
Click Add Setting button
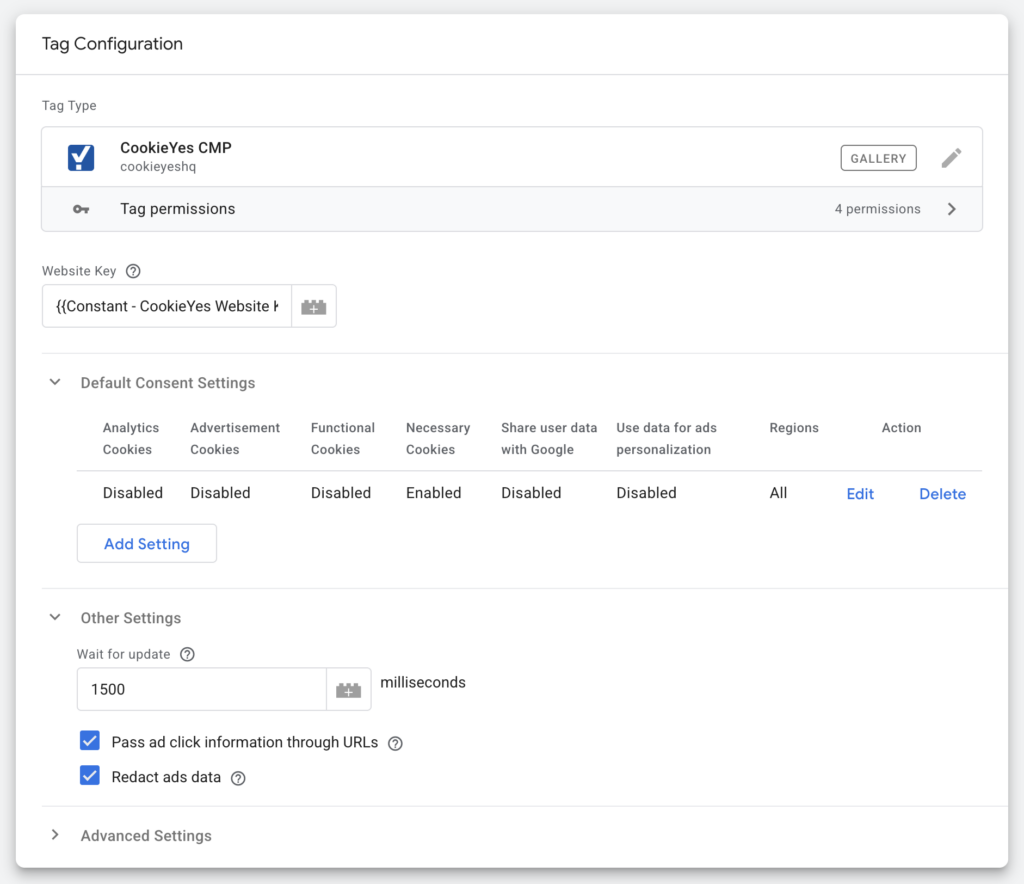click(x=147, y=543)
